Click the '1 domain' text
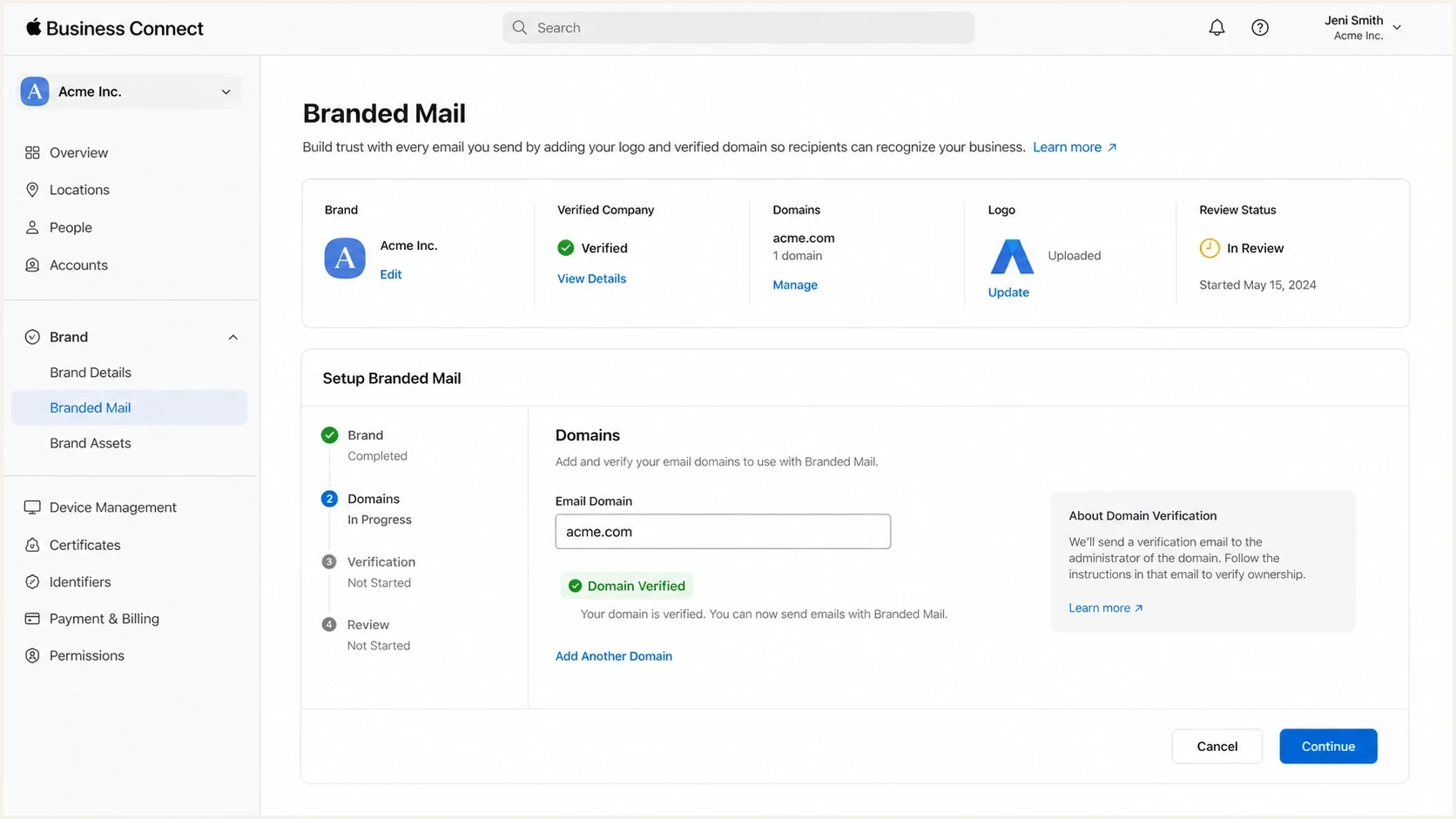 pos(798,256)
